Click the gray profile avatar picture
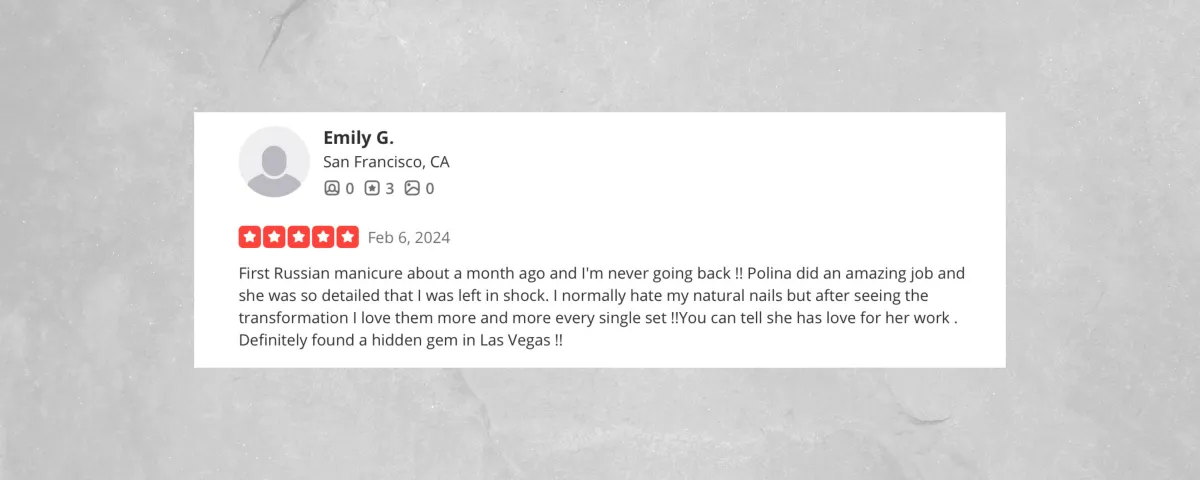The height and width of the screenshot is (480, 1200). pyautogui.click(x=274, y=162)
